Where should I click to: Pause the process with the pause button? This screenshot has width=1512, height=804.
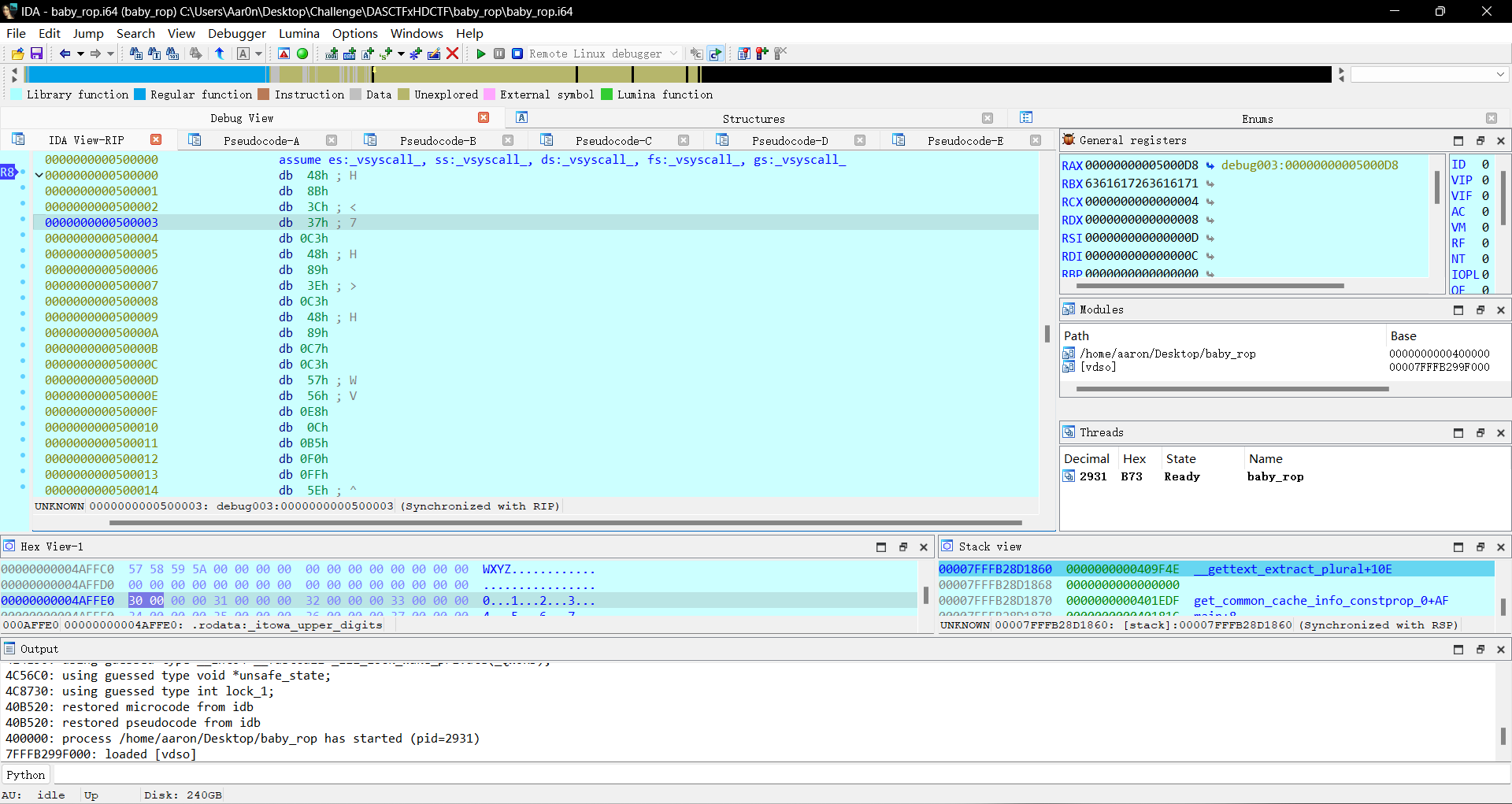pyautogui.click(x=499, y=54)
